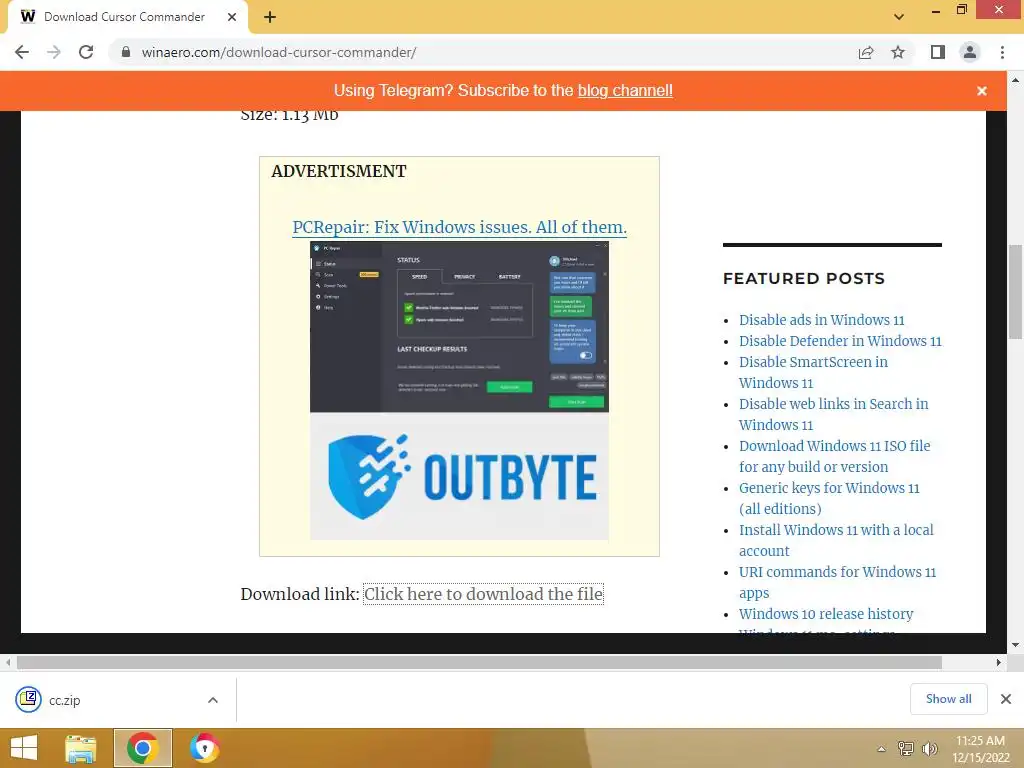Click the FEATURED POSTS heading
Viewport: 1024px width, 768px height.
(804, 279)
